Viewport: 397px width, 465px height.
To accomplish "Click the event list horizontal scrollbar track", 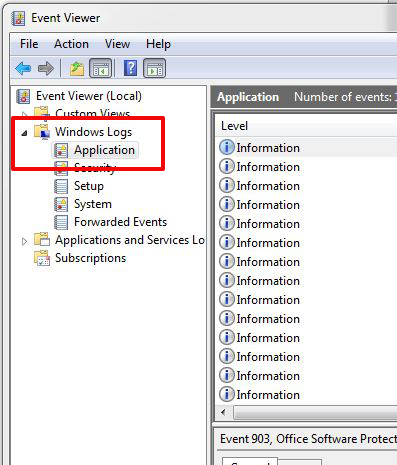I will click(315, 413).
